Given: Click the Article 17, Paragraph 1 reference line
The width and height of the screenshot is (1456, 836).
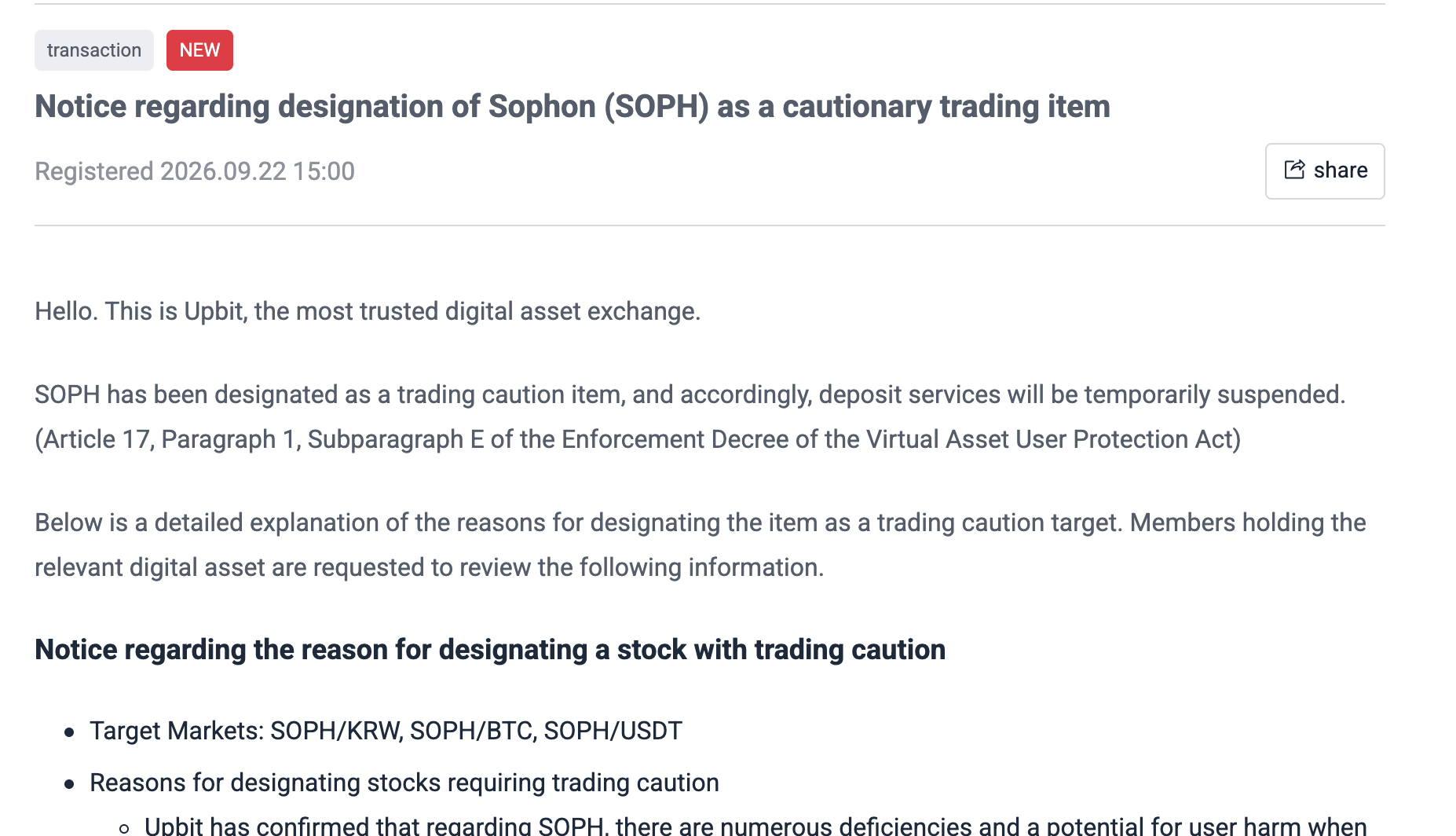Looking at the screenshot, I should coord(638,439).
